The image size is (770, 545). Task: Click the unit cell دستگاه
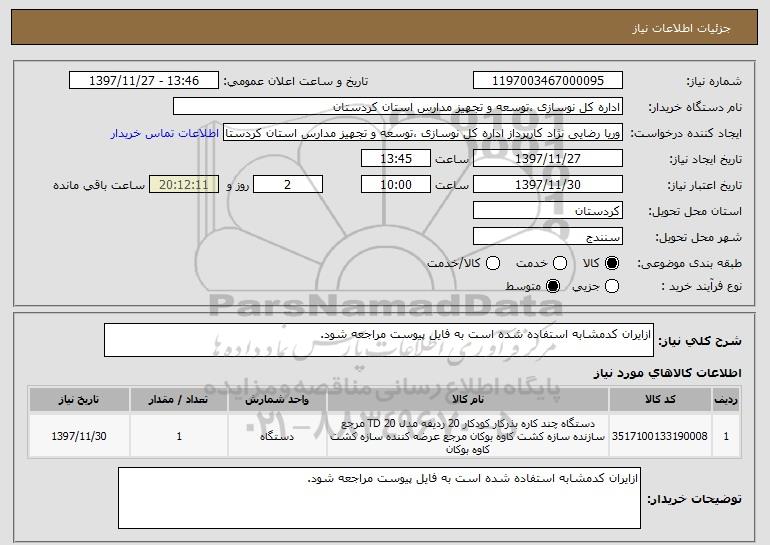277,436
